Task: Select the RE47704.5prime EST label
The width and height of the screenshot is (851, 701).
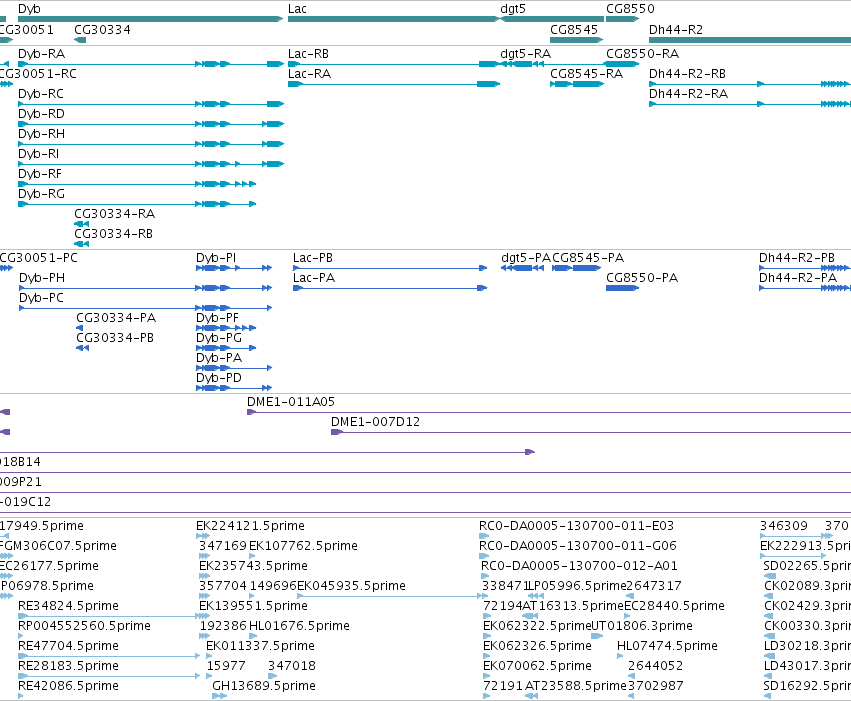Action: tap(68, 646)
